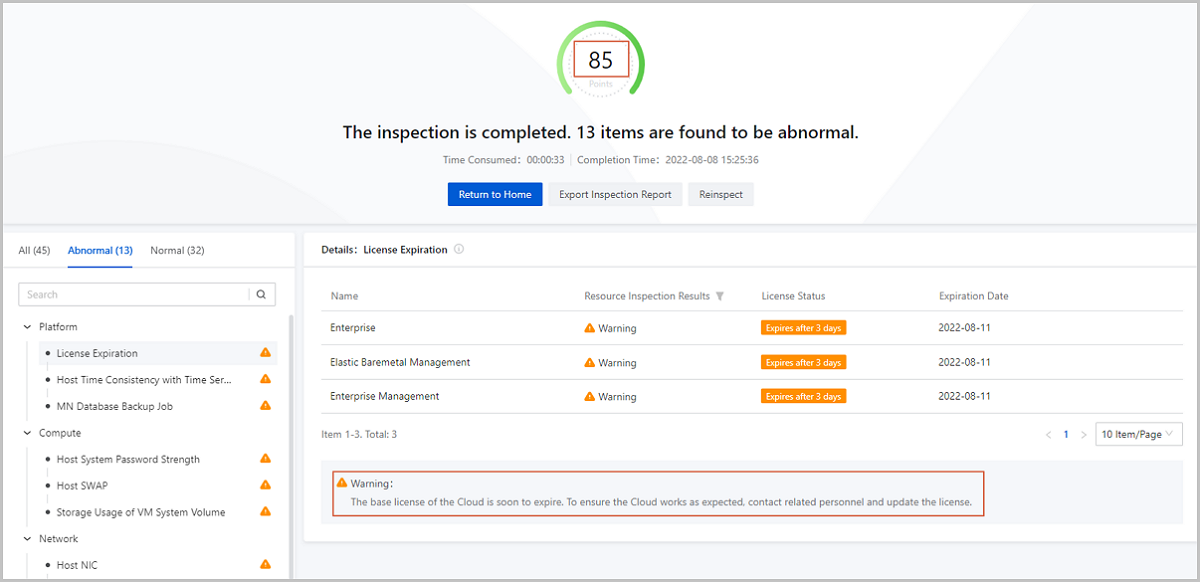Click warning icon in Enterprise Management row
Image resolution: width=1200 pixels, height=582 pixels.
[x=590, y=396]
